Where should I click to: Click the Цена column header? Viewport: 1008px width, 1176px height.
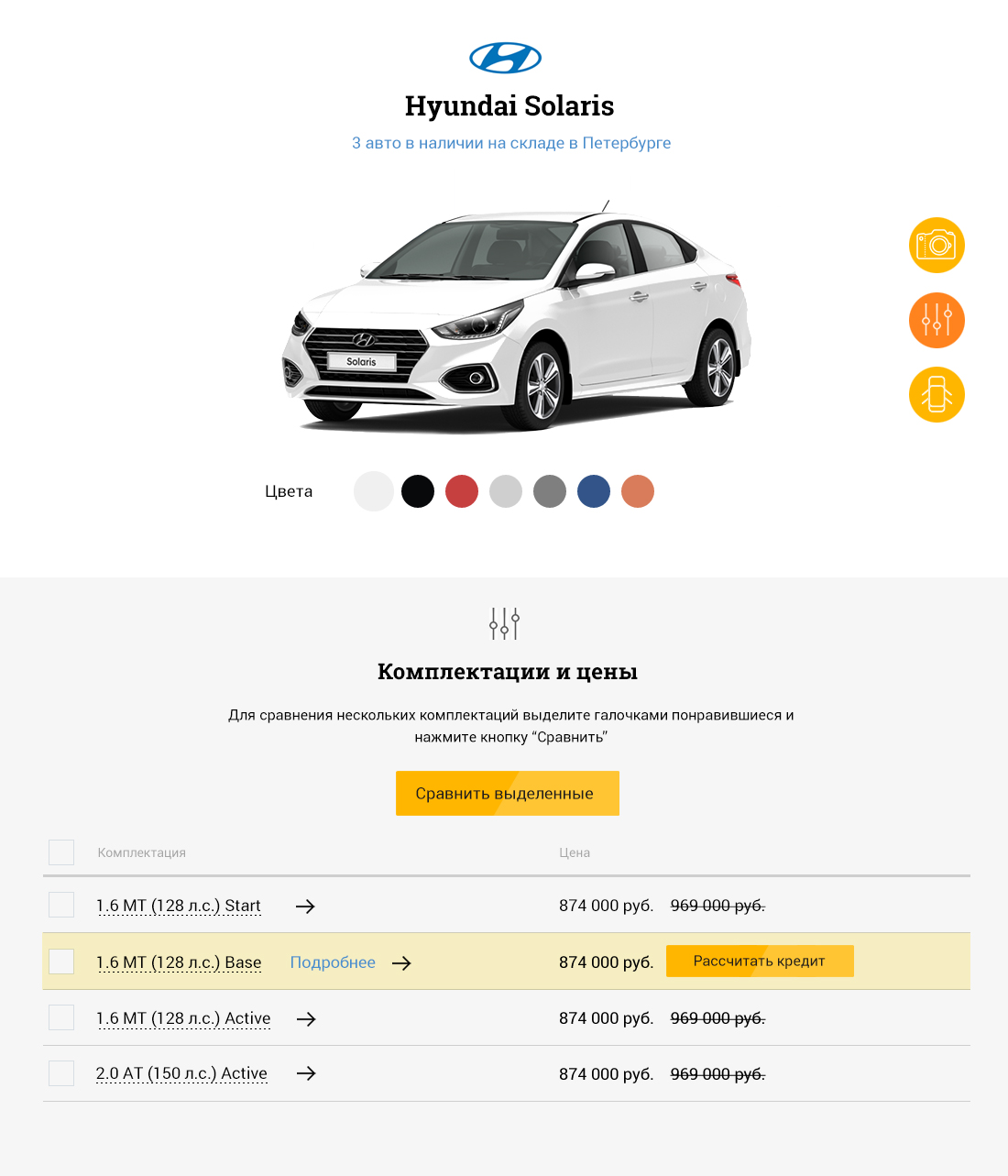click(x=575, y=852)
